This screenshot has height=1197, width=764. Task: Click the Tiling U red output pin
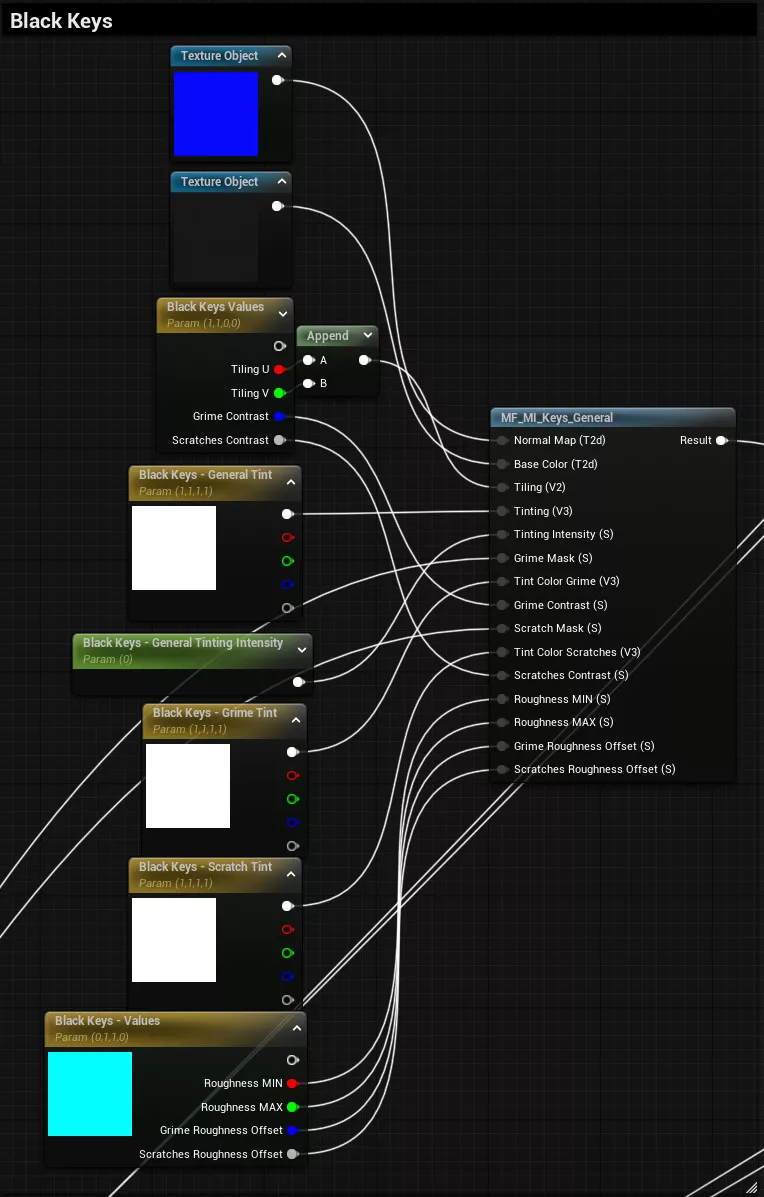click(279, 370)
